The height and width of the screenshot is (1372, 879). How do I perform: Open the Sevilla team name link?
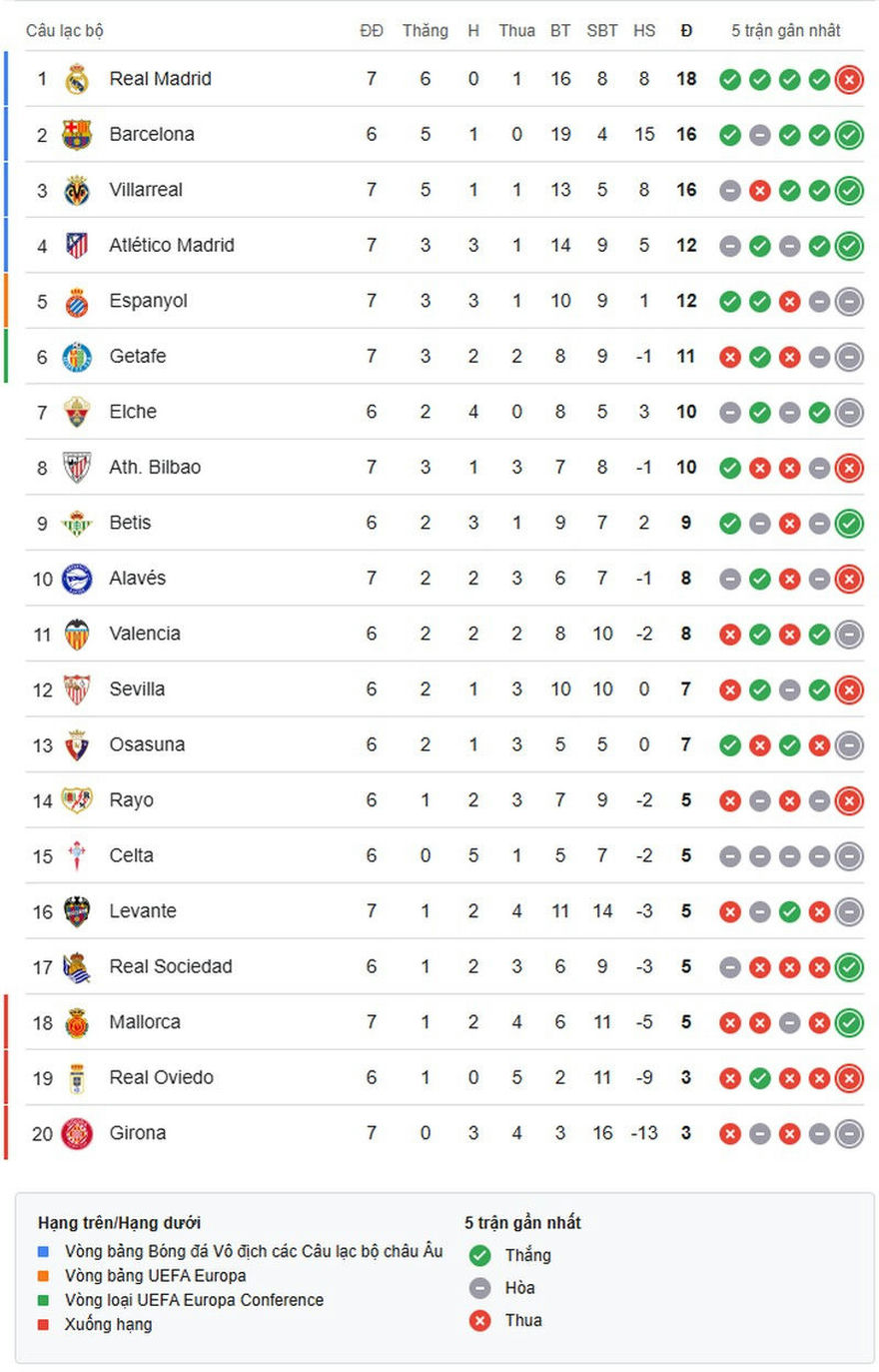(137, 688)
